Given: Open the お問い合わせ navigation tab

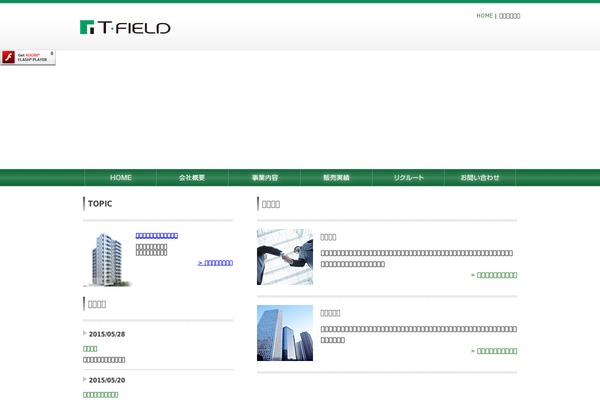Looking at the screenshot, I should click(480, 178).
